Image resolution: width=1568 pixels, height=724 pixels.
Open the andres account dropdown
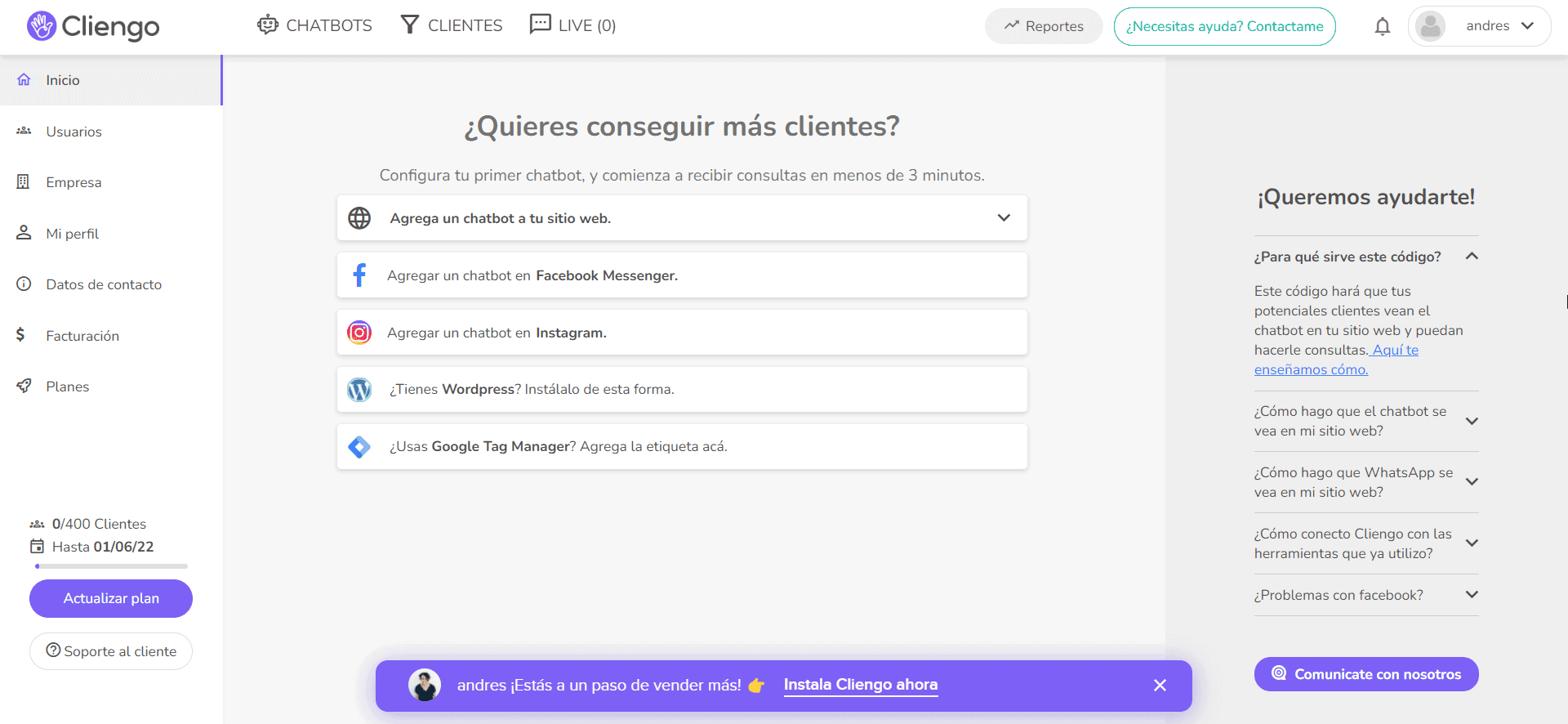pos(1527,26)
